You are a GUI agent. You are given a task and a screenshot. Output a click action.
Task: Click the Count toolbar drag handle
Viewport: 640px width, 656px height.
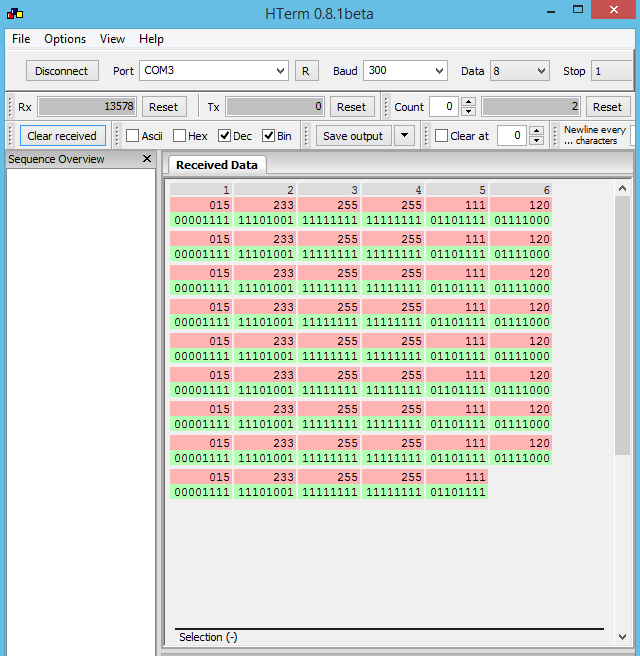[x=387, y=107]
